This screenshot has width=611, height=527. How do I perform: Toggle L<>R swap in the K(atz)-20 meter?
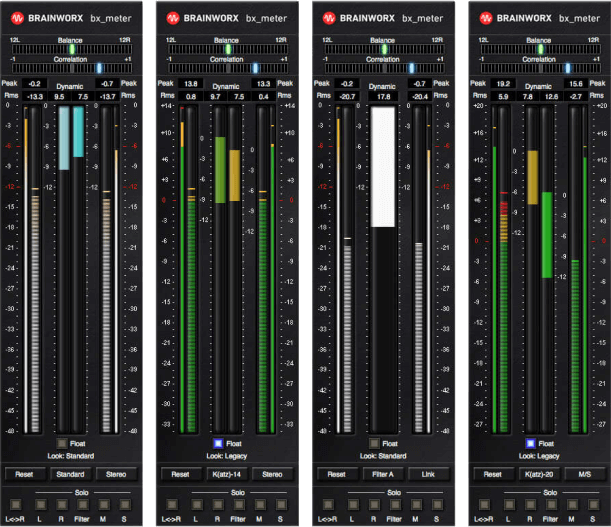coord(484,504)
